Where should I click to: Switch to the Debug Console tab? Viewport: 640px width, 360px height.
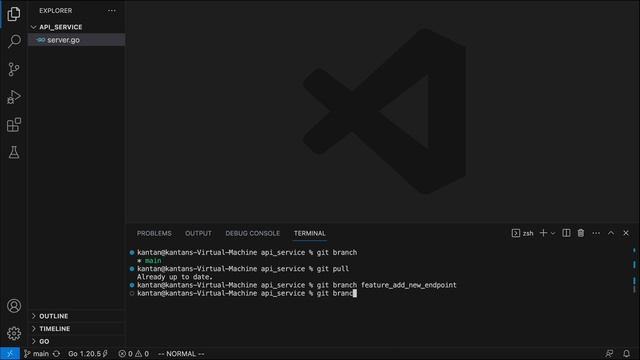click(x=253, y=233)
